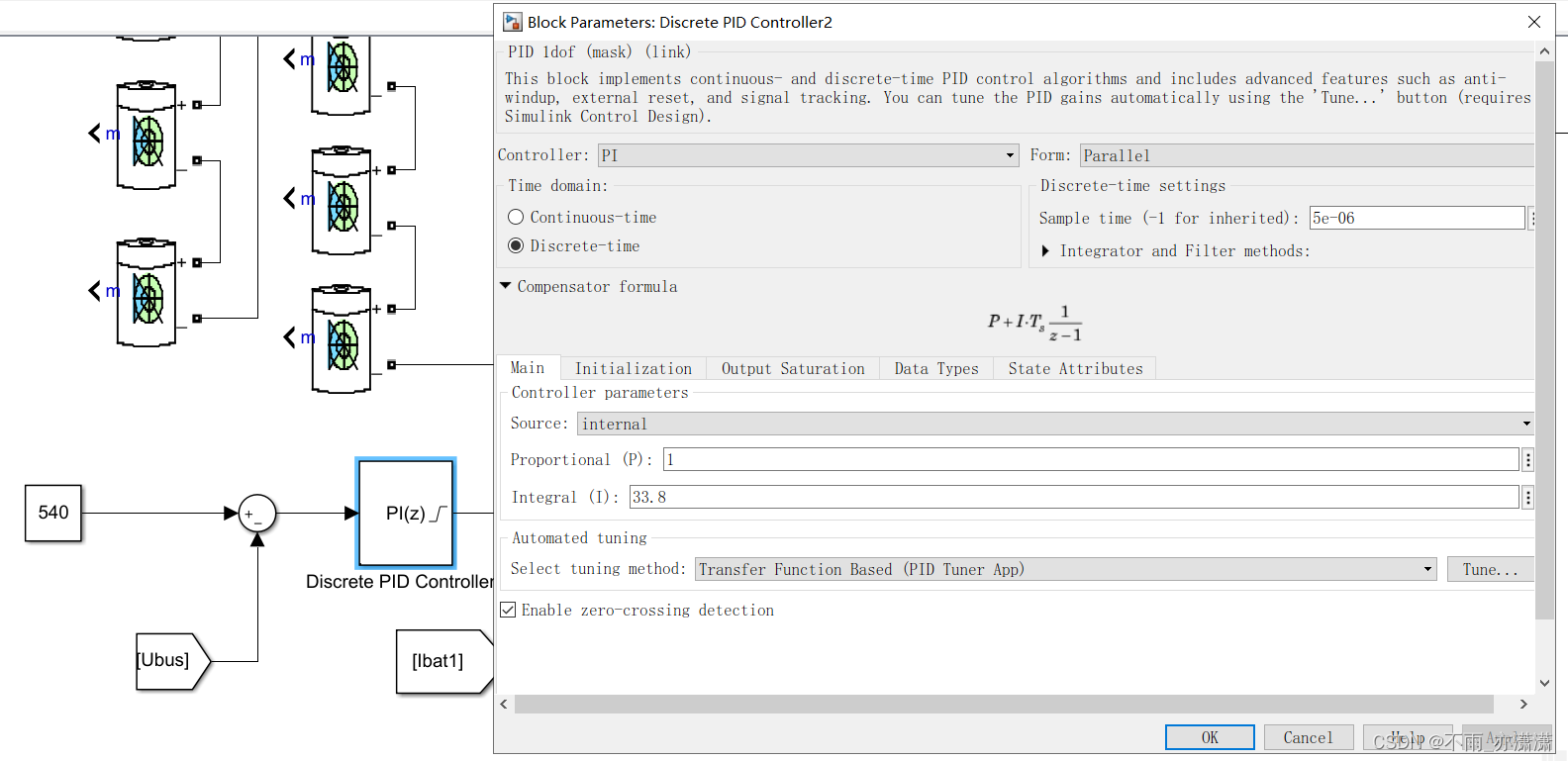Select the constant block labeled 540
Screen dimensions: 1568x761
53,513
